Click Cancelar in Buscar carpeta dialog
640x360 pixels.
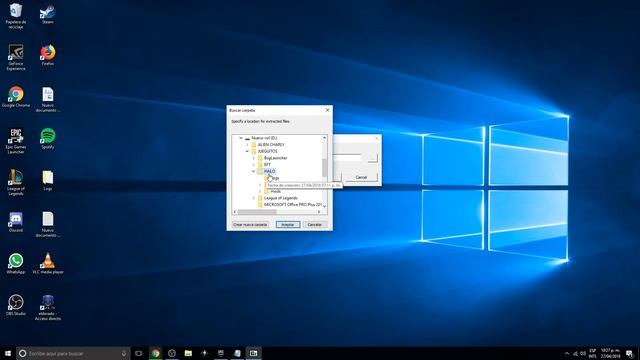pyautogui.click(x=314, y=224)
